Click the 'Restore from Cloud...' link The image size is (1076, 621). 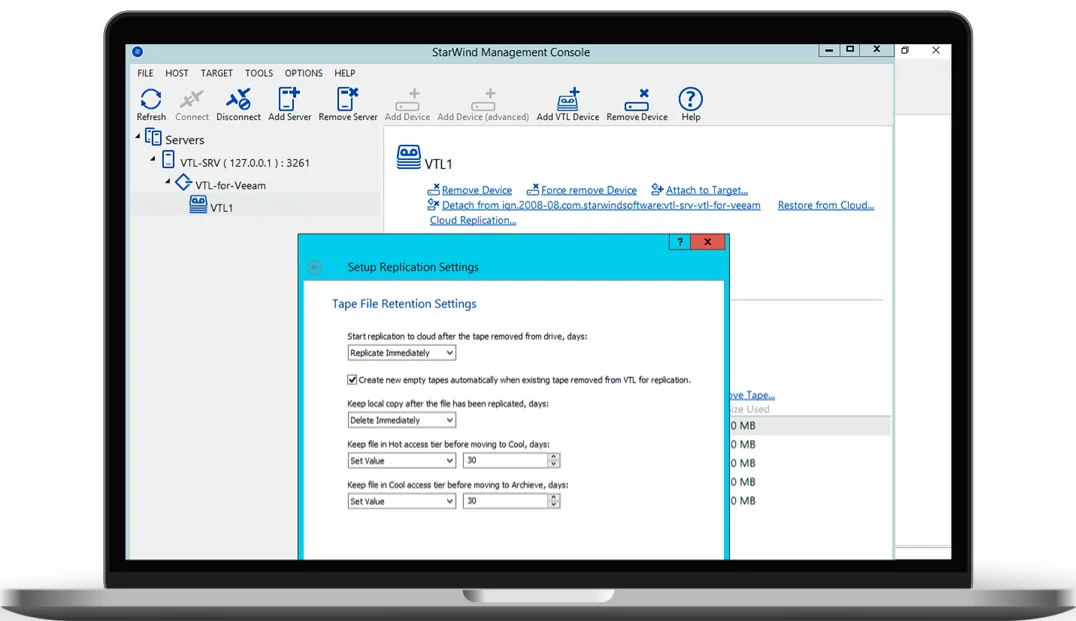click(x=826, y=205)
